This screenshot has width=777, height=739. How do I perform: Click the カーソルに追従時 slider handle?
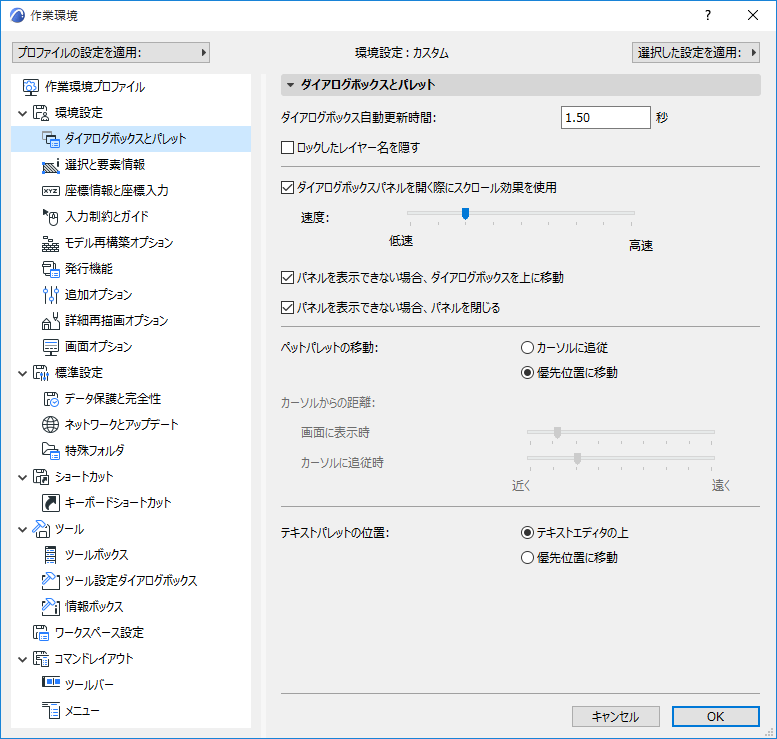click(x=577, y=458)
